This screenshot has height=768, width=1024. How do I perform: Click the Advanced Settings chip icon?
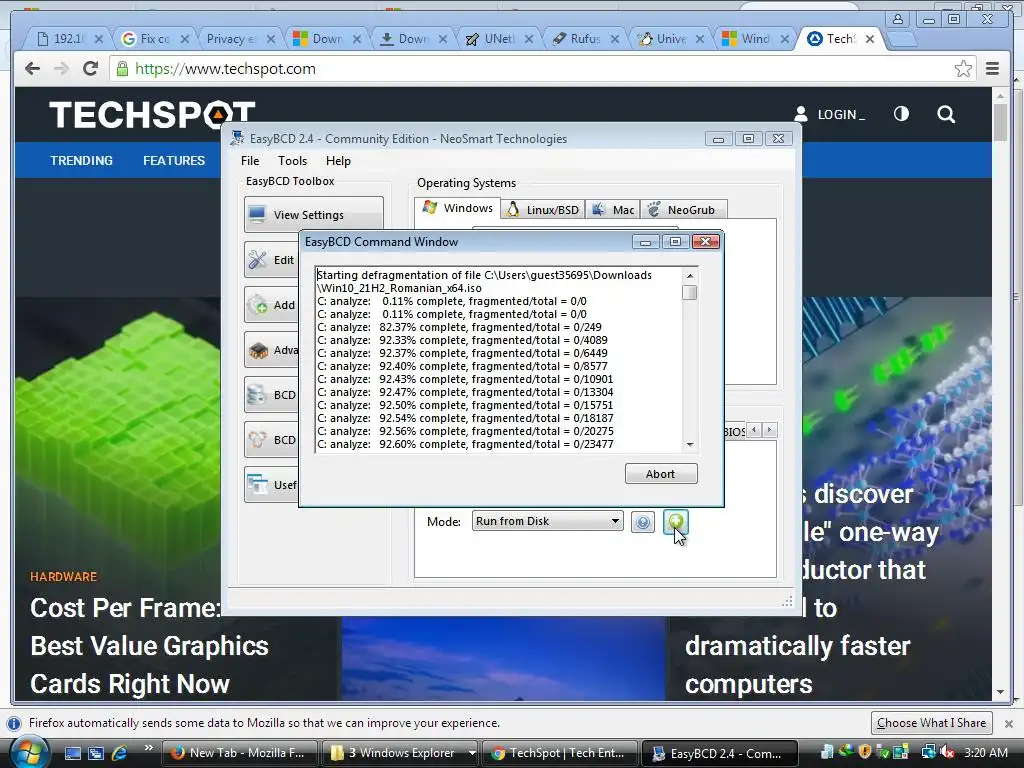coord(258,350)
